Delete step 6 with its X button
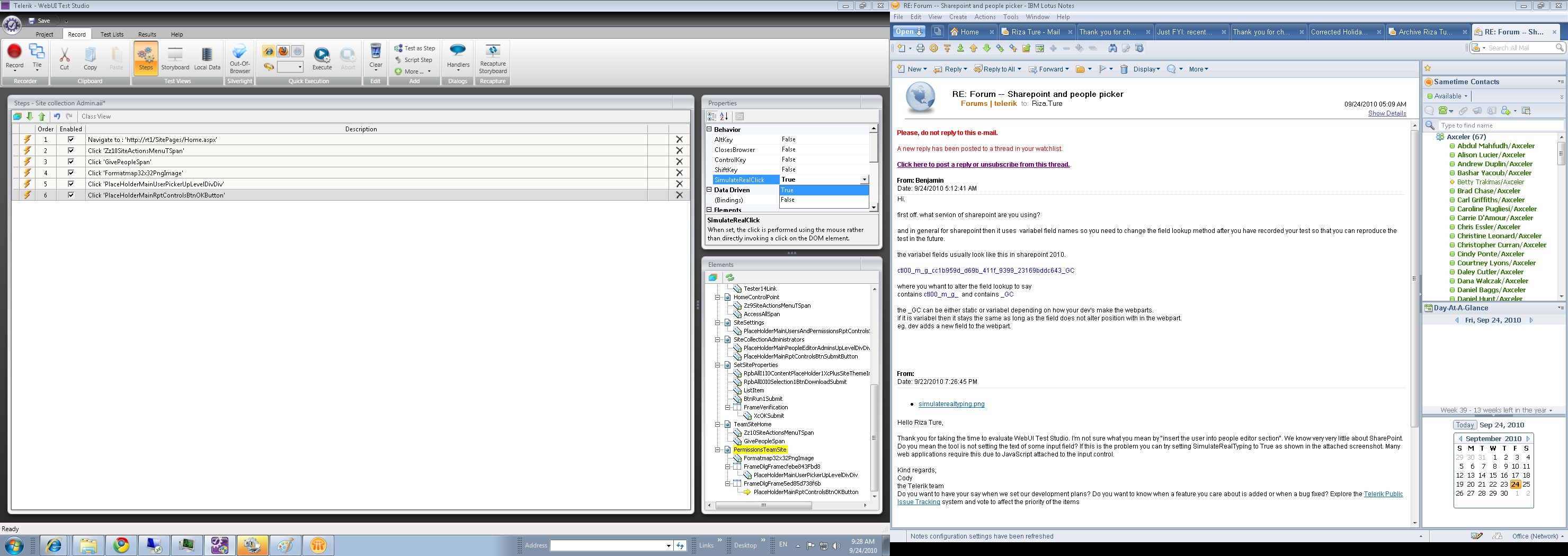1568x556 pixels. [679, 195]
